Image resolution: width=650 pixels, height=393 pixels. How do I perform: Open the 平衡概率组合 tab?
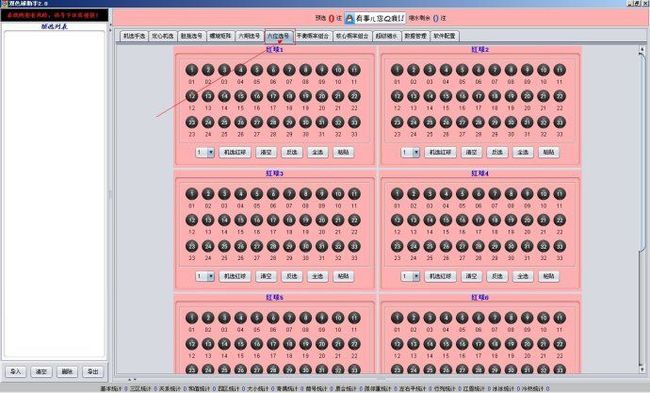click(313, 36)
